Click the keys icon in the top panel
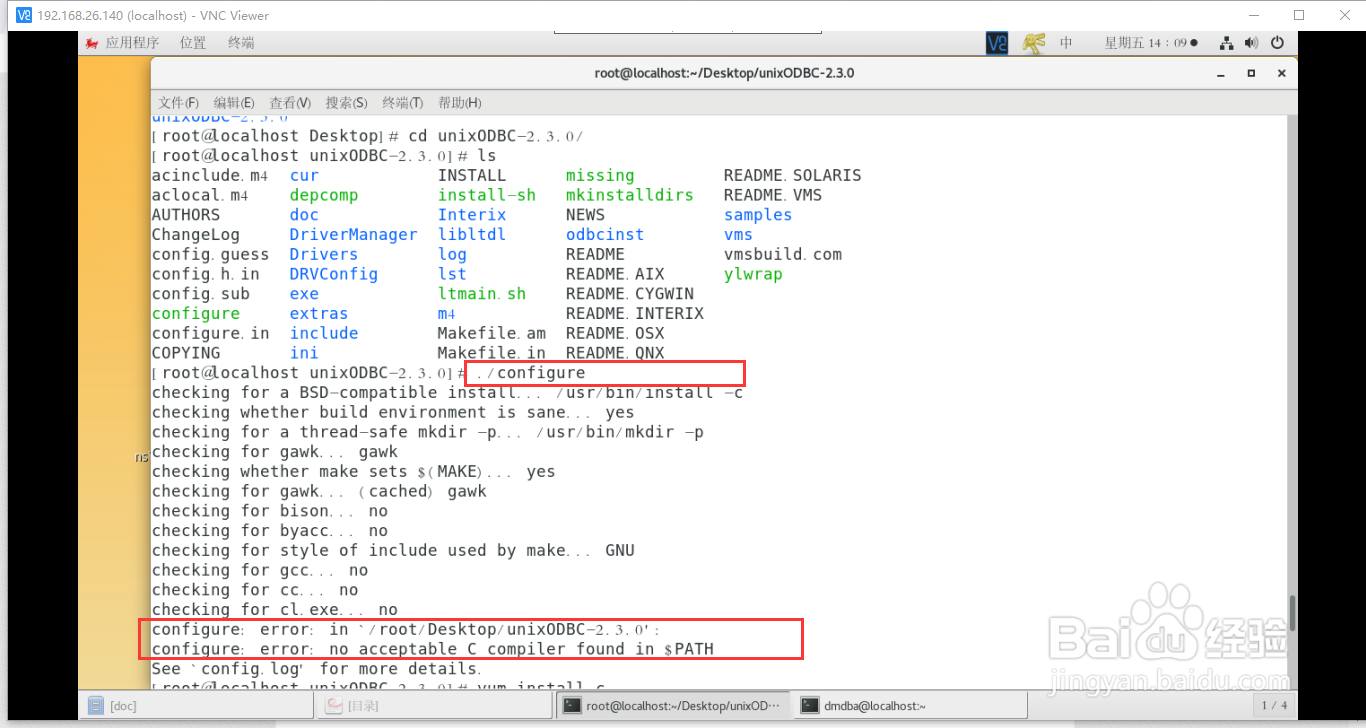The image size is (1366, 728). pyautogui.click(x=1034, y=43)
